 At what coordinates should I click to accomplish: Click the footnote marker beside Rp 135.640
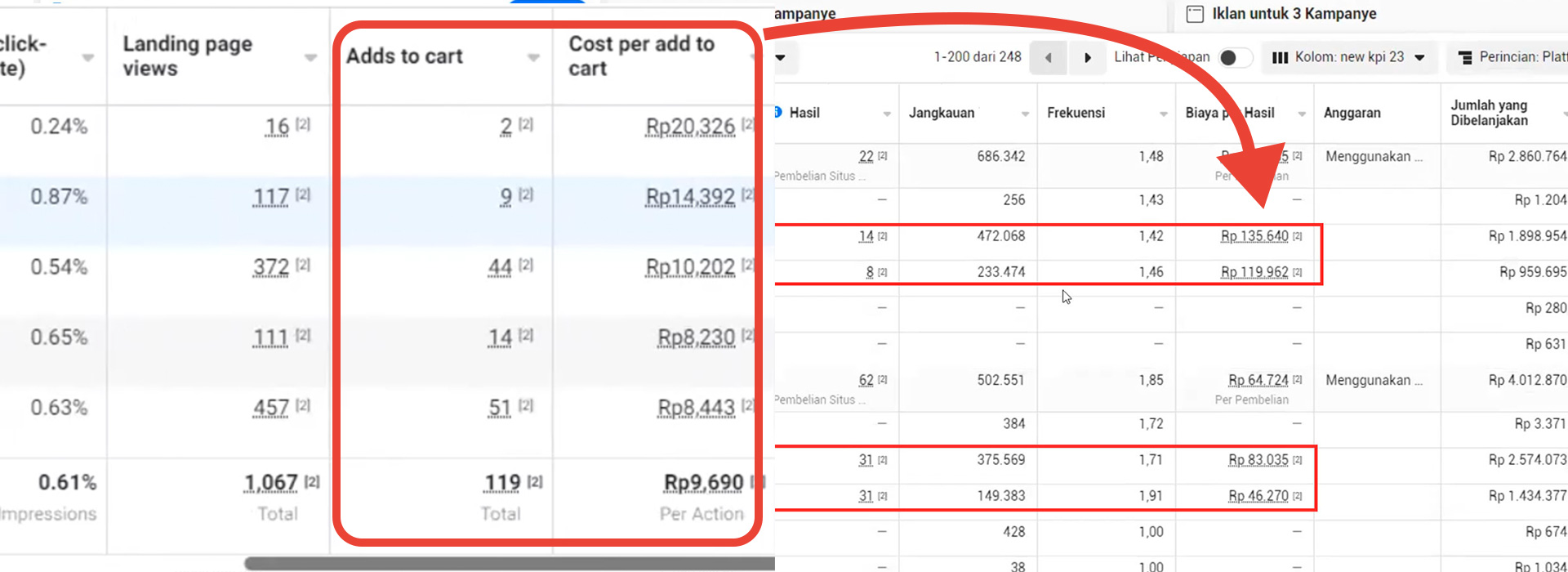click(1298, 236)
